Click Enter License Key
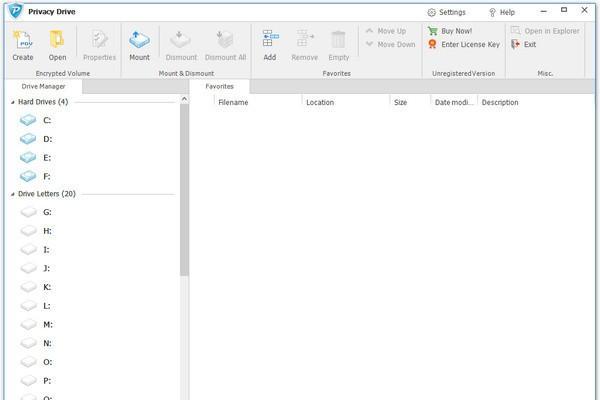The image size is (600, 400). 470,44
